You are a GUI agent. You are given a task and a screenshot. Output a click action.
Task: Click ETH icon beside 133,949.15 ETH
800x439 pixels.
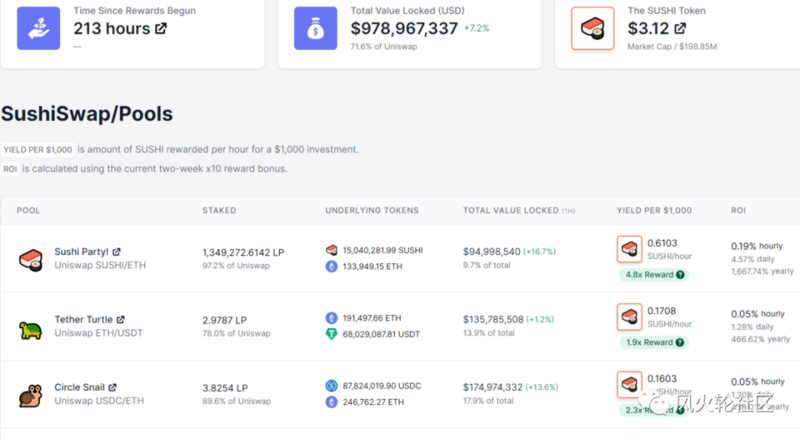coord(332,266)
